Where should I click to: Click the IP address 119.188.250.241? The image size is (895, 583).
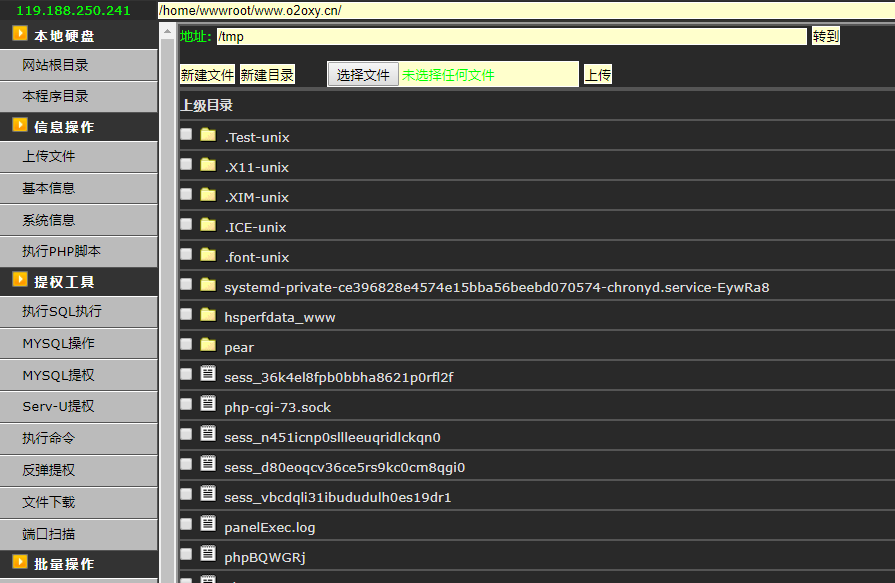pyautogui.click(x=74, y=10)
